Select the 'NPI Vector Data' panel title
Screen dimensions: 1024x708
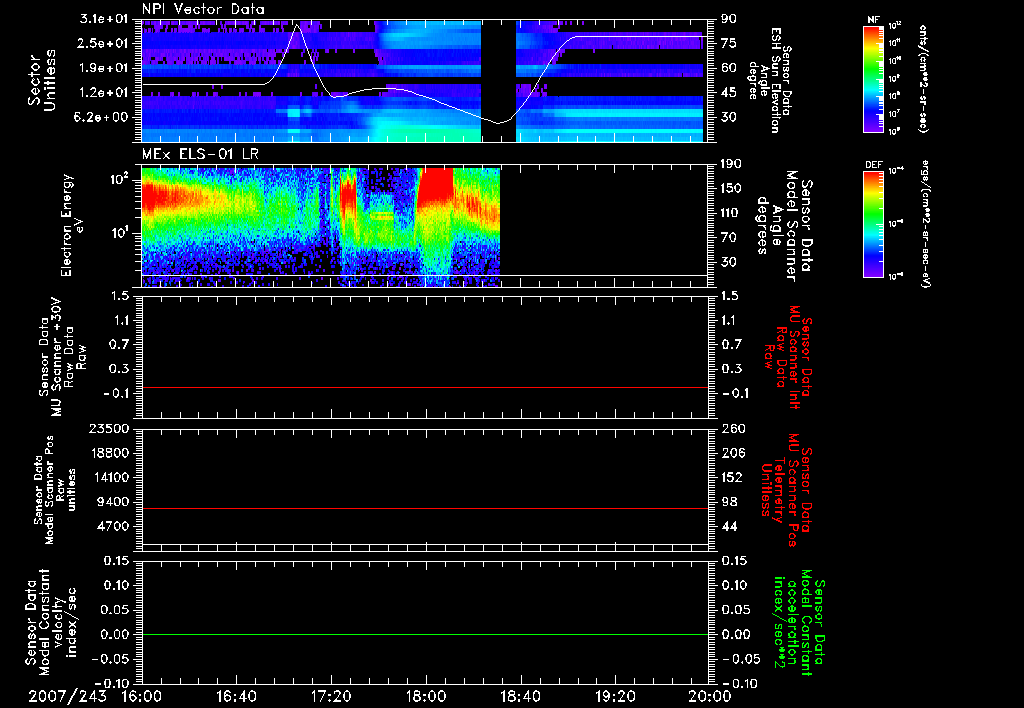coord(204,9)
